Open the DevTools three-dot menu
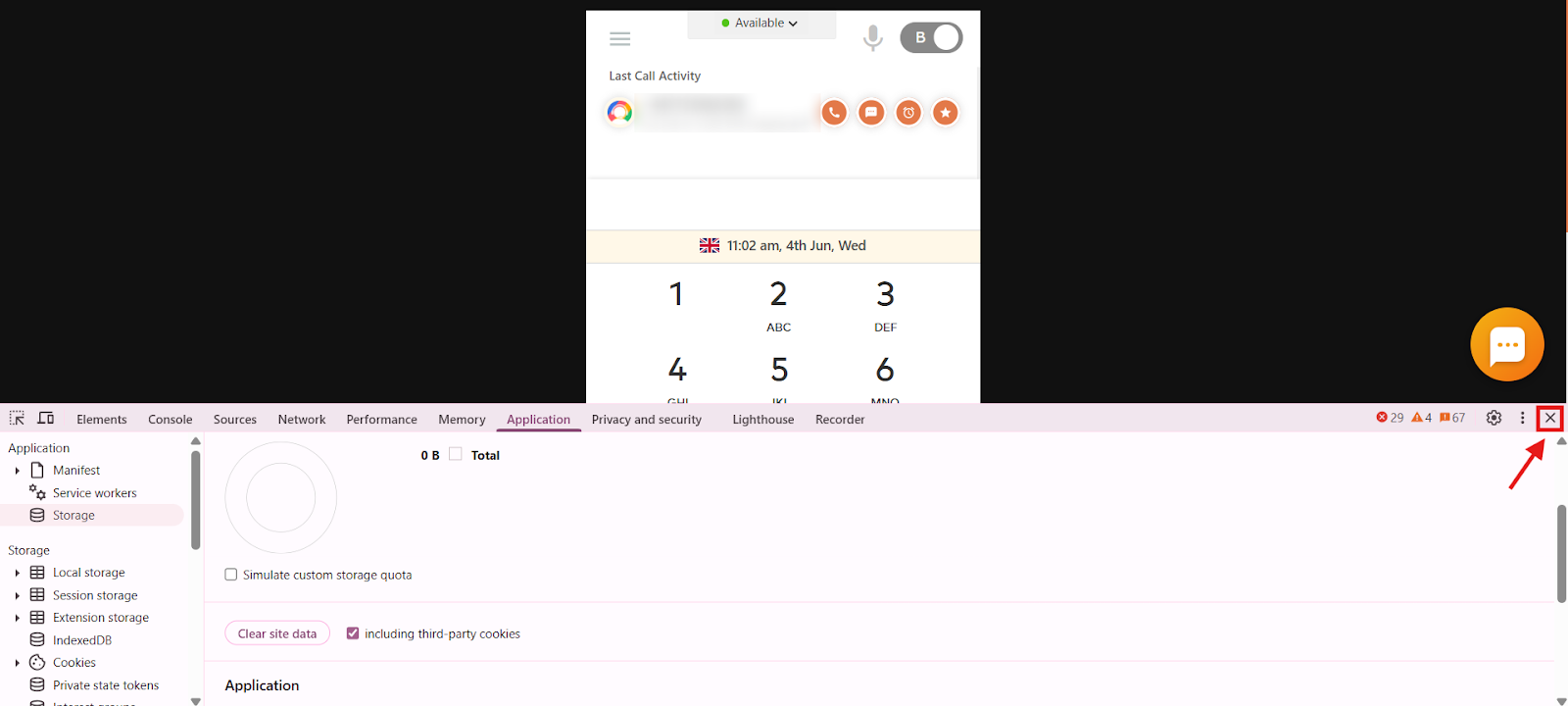The image size is (1568, 706). tap(1522, 418)
